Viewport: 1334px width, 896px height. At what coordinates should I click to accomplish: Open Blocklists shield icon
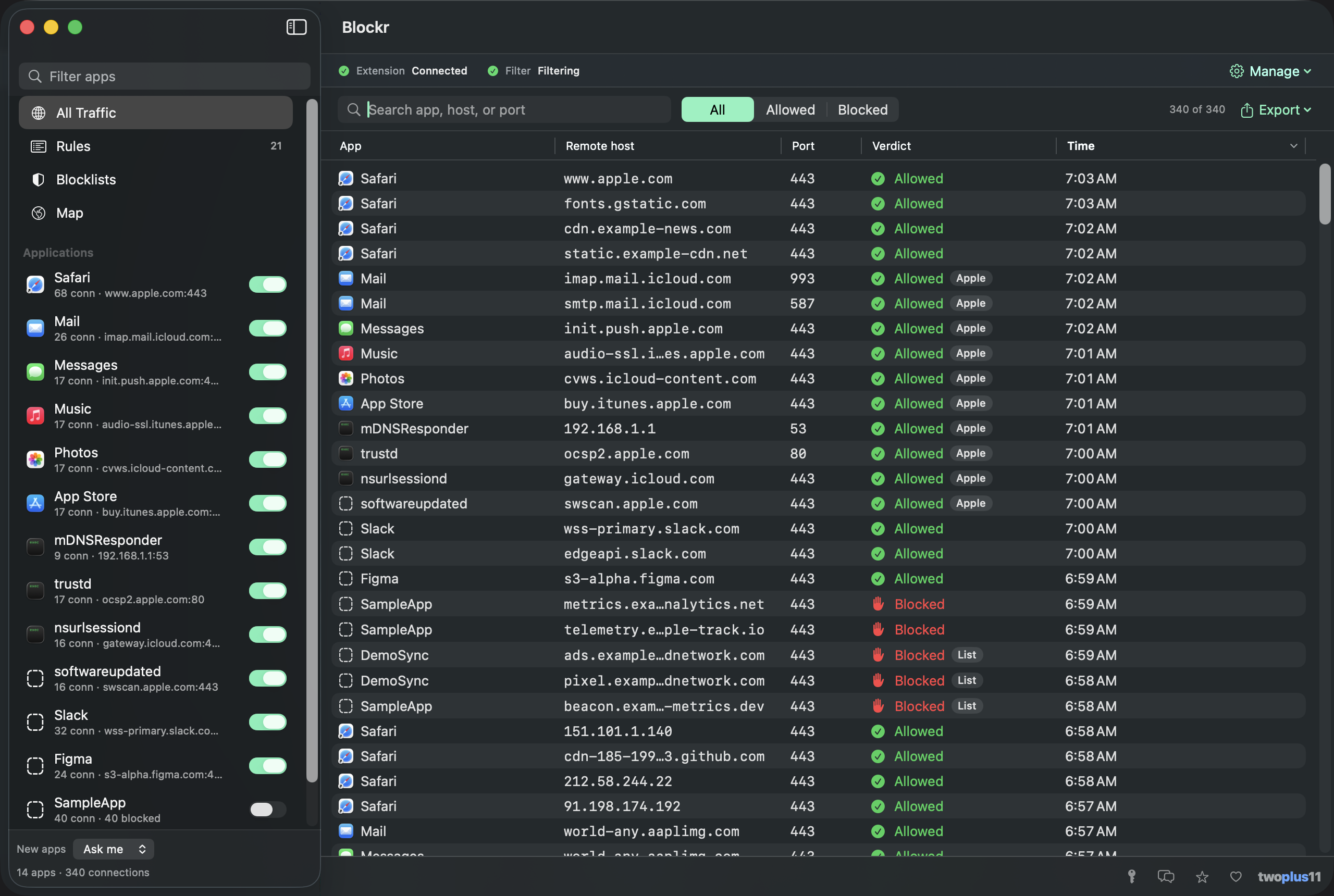(38, 179)
